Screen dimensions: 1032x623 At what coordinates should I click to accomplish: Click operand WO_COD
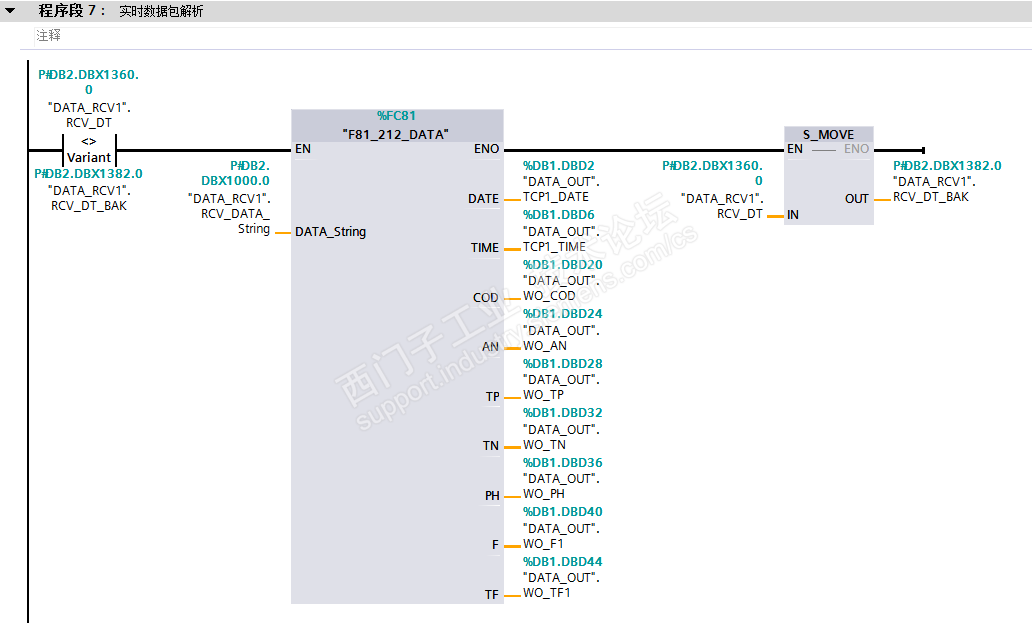pos(549,296)
